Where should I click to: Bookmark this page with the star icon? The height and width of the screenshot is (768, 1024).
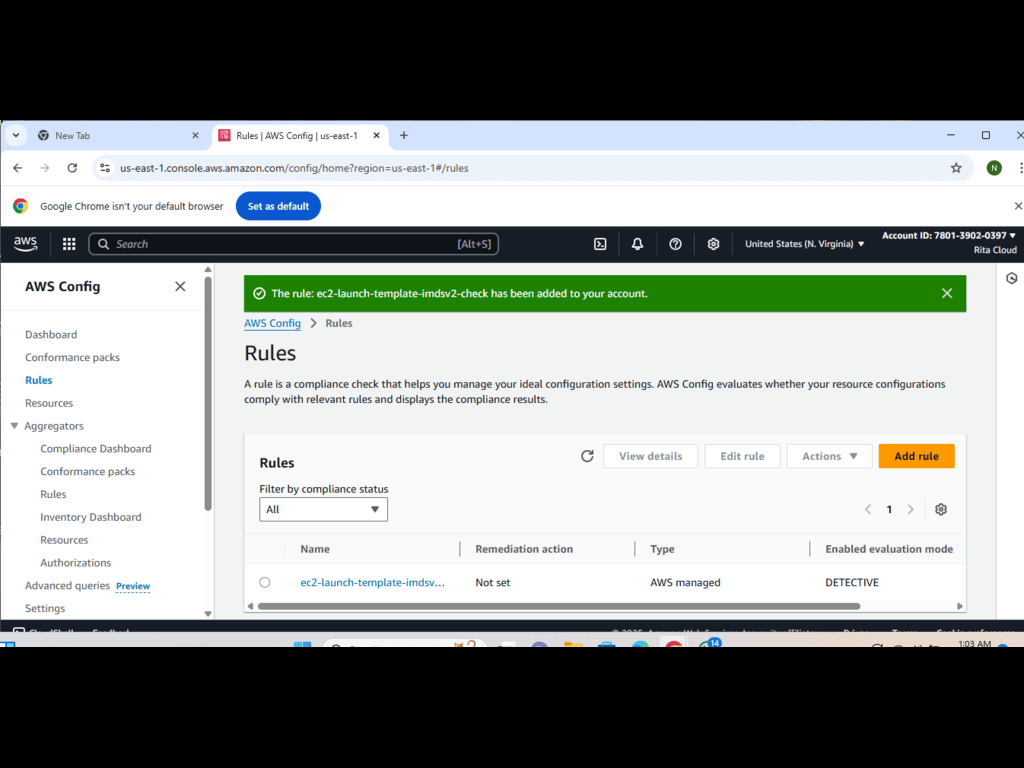(956, 168)
